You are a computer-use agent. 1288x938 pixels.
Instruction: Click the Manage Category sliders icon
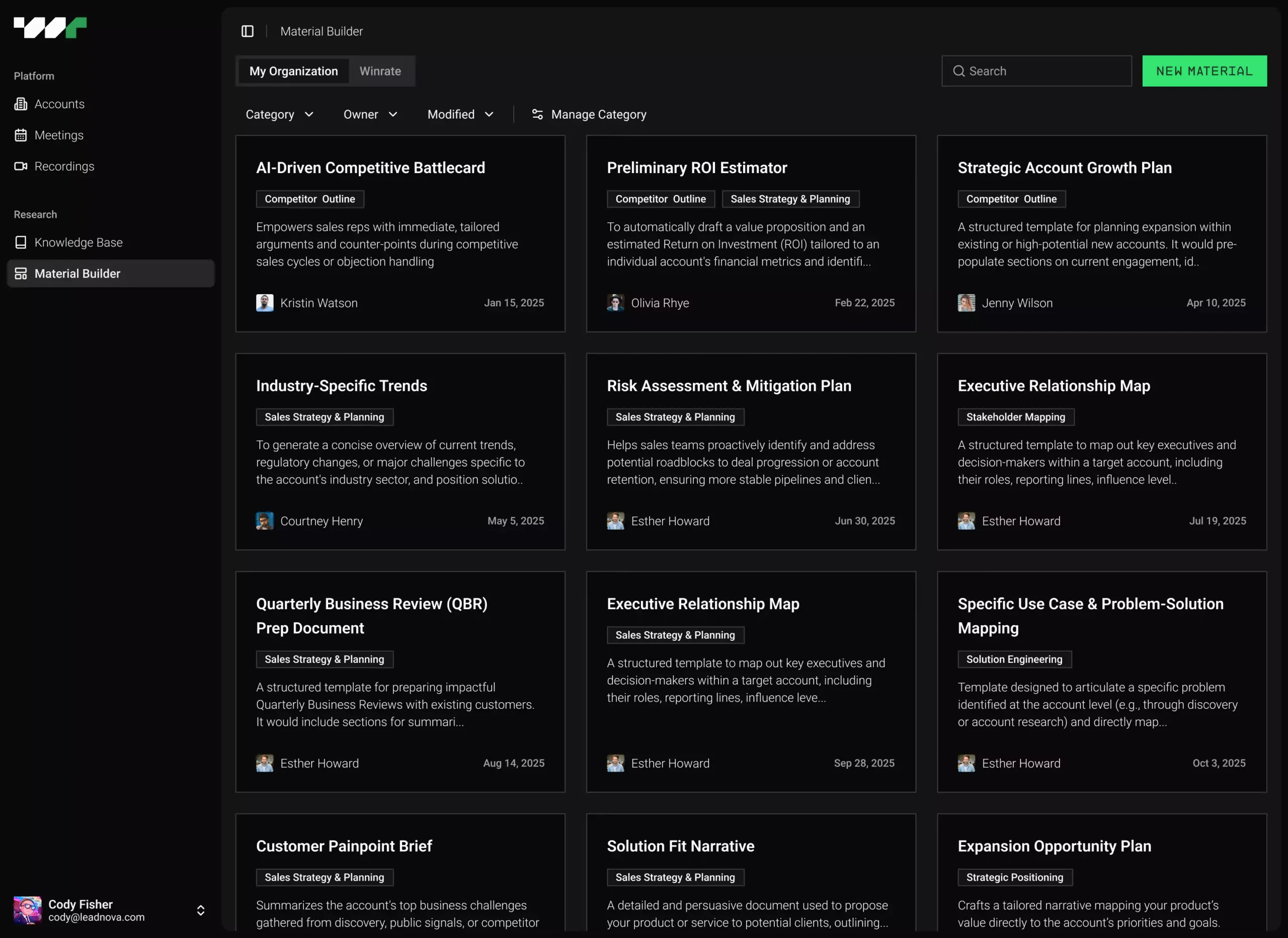(537, 114)
